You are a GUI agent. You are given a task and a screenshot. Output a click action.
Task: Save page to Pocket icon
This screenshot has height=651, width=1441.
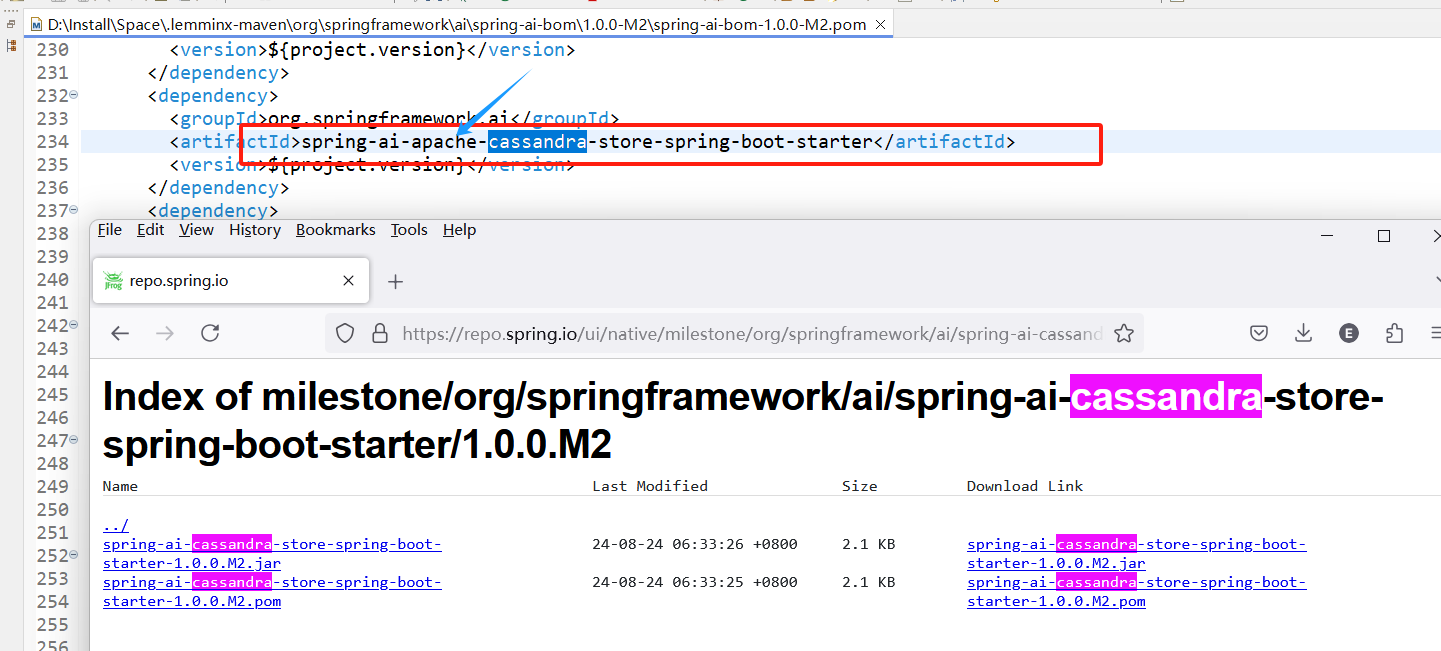[x=1260, y=334]
